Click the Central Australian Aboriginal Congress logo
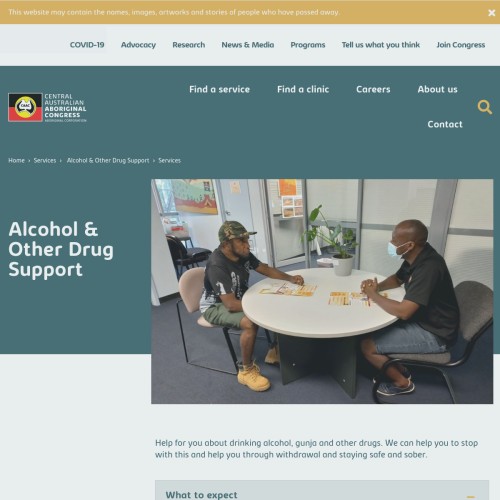500x500 pixels. (47, 107)
